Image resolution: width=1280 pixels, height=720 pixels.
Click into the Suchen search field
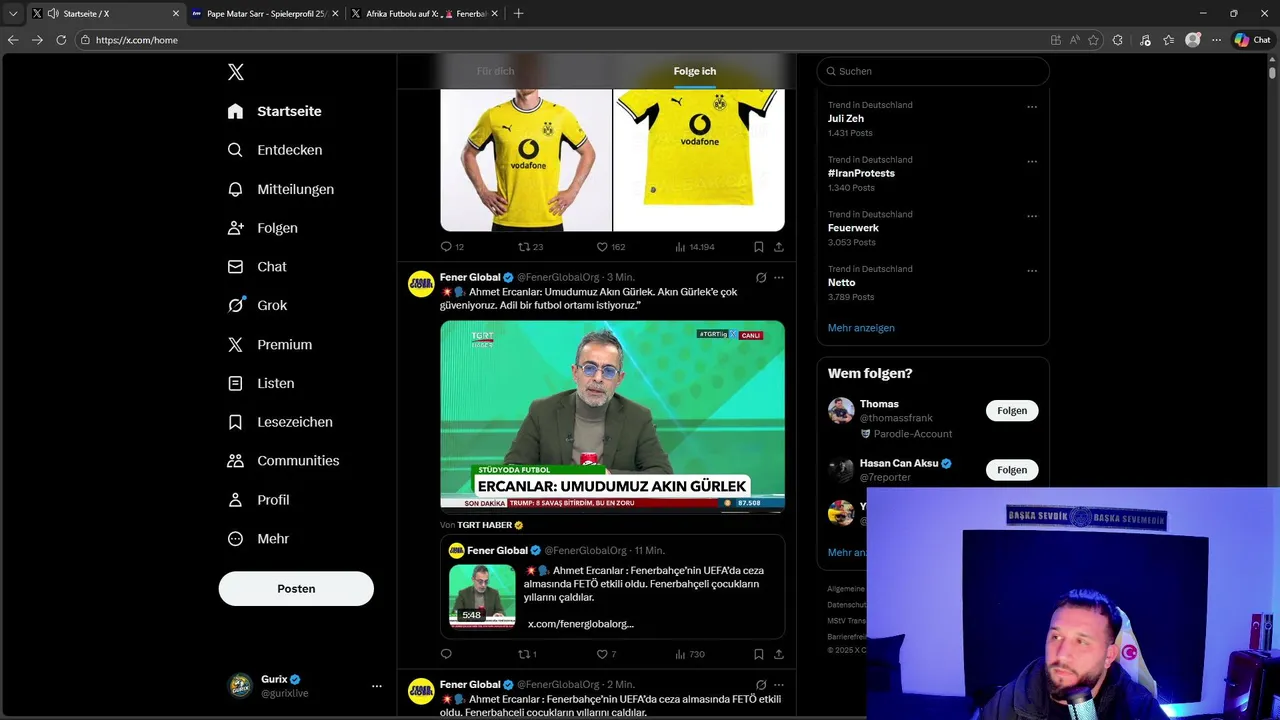point(933,71)
